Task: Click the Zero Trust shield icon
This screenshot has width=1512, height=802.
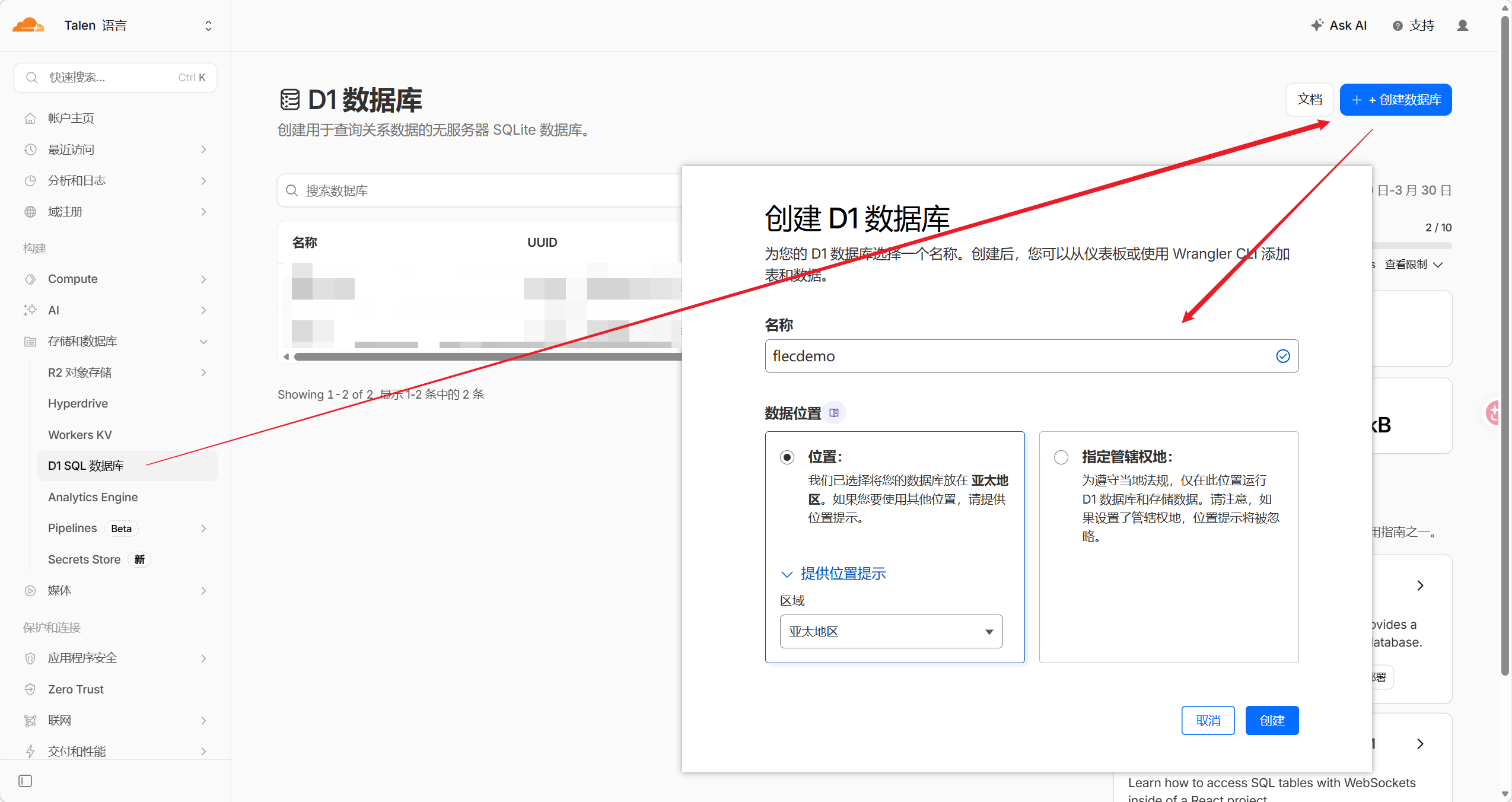Action: pyautogui.click(x=30, y=689)
